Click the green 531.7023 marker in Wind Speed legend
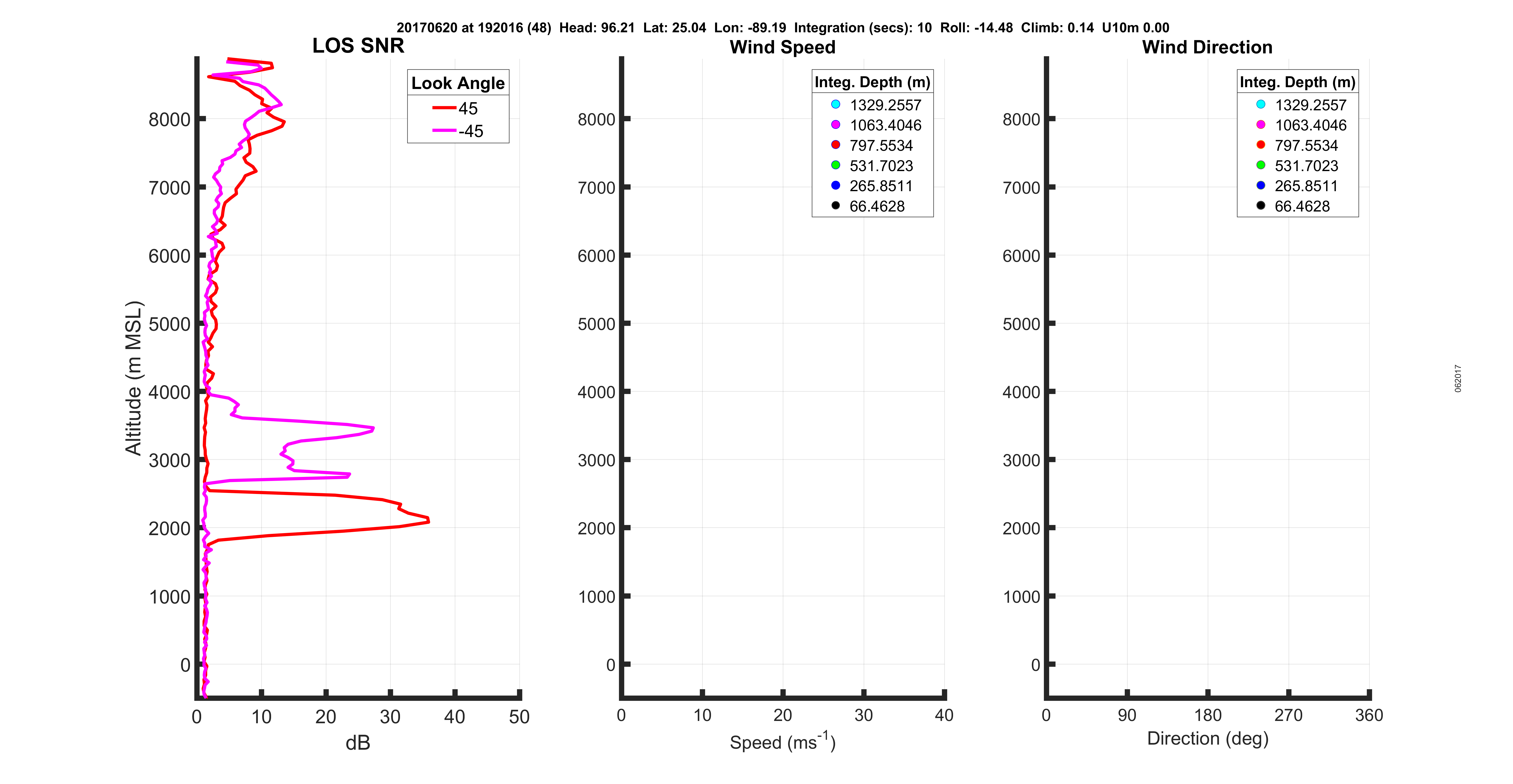1513x784 pixels. pos(835,165)
